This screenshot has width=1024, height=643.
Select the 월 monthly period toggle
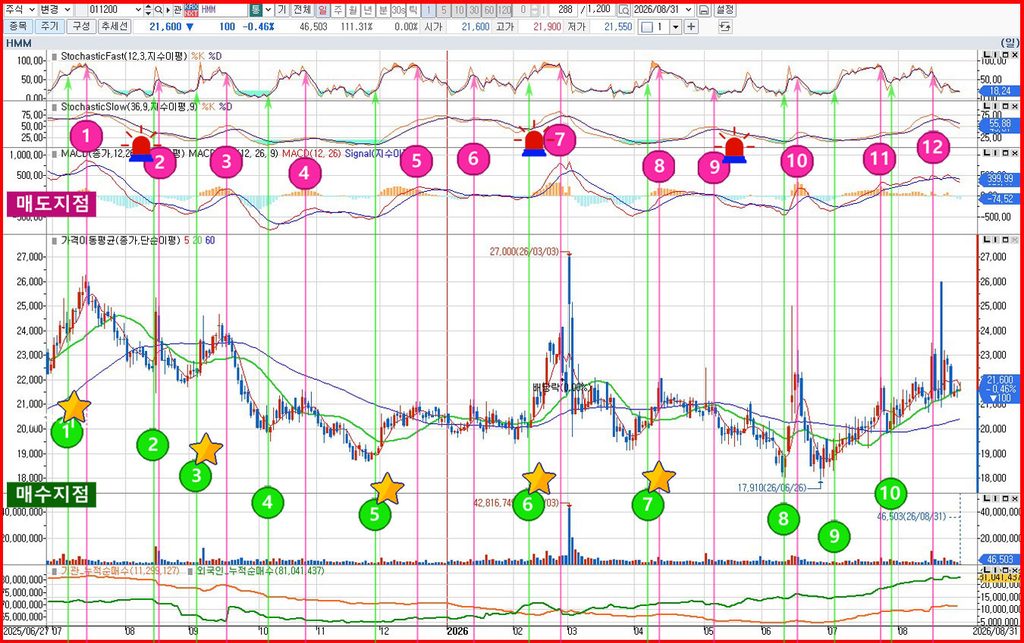pyautogui.click(x=353, y=10)
